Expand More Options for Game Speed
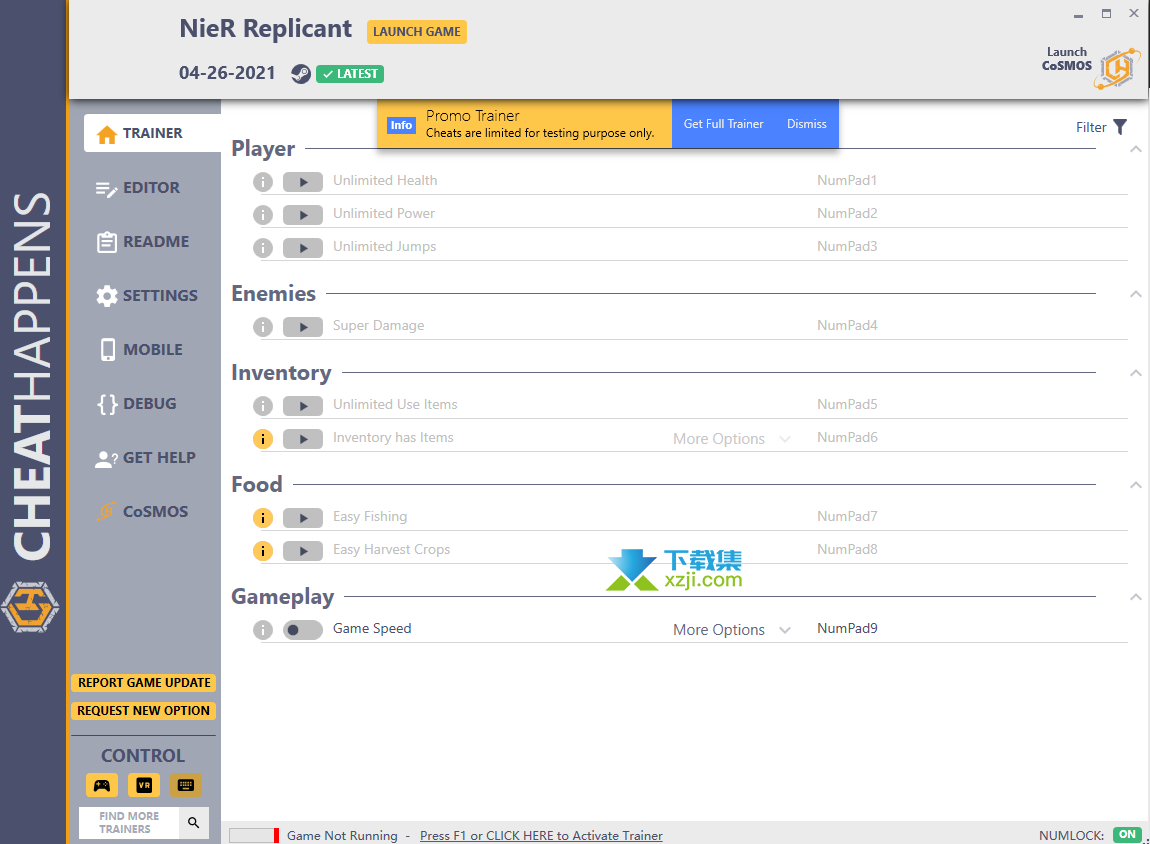Screen dimensions: 1150x844 pyautogui.click(x=732, y=630)
